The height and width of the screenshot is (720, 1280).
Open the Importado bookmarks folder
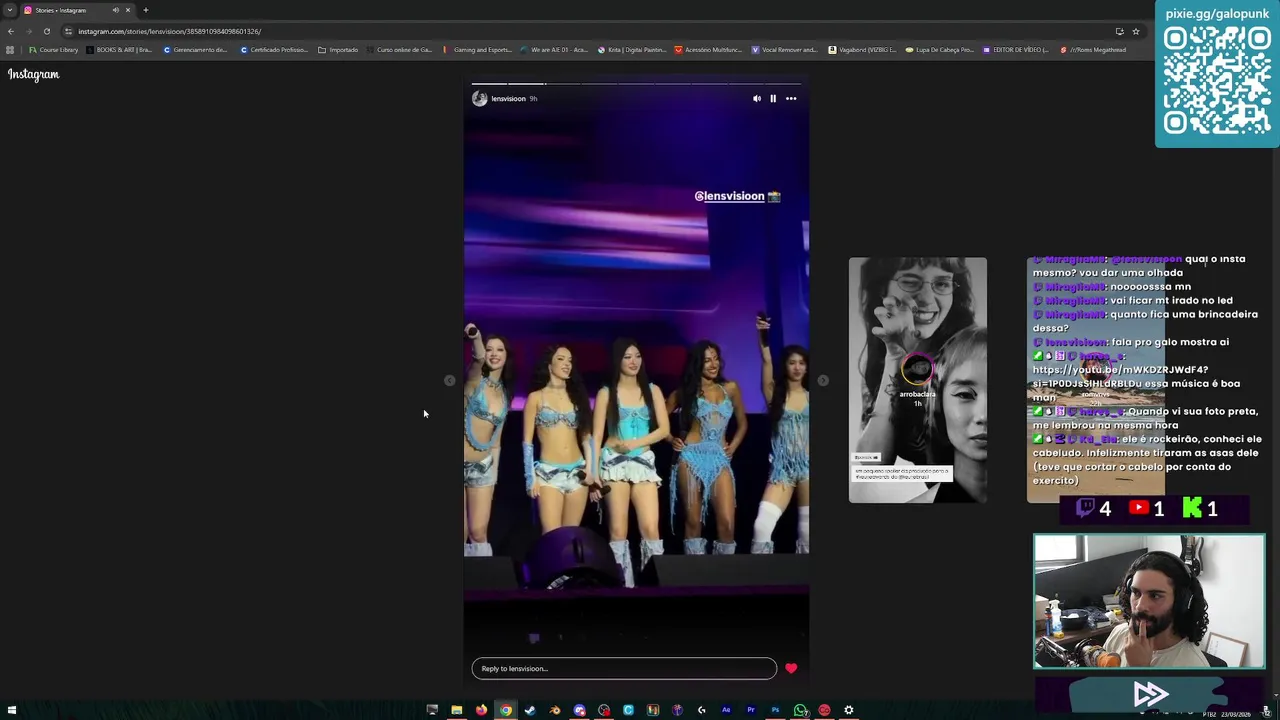pos(338,50)
